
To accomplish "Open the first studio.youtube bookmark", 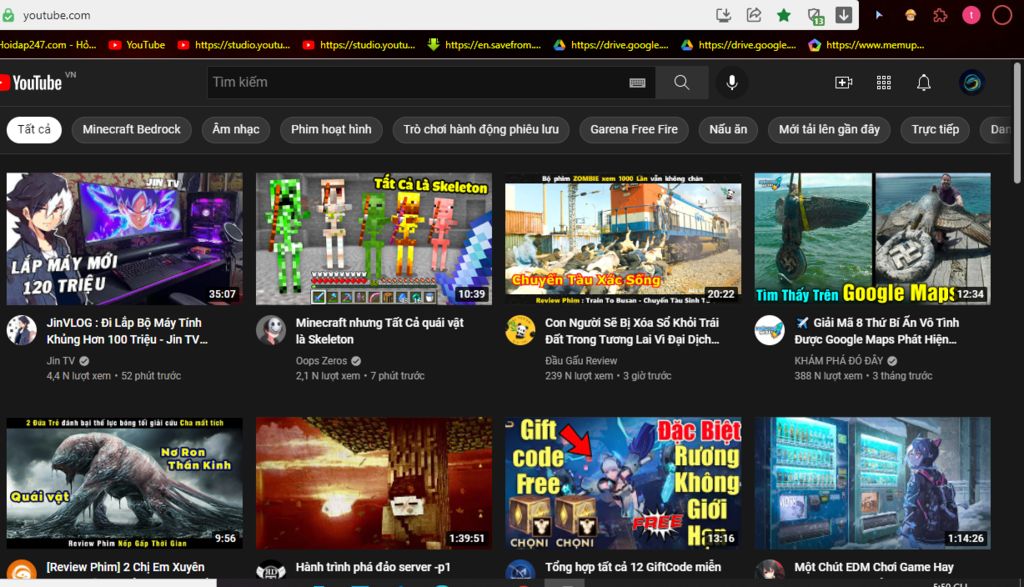I will 234,45.
